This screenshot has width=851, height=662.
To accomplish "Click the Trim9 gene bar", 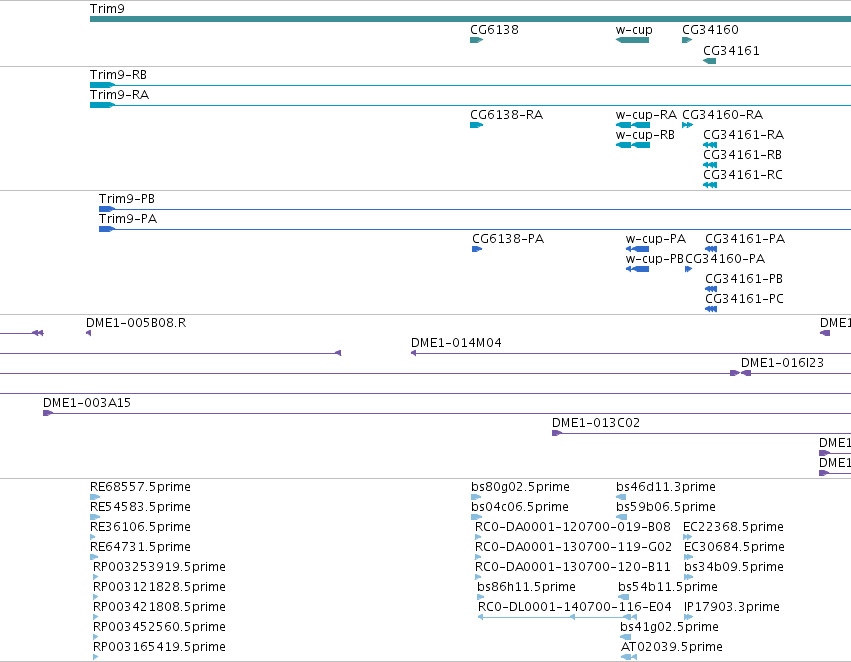I will tap(471, 20).
